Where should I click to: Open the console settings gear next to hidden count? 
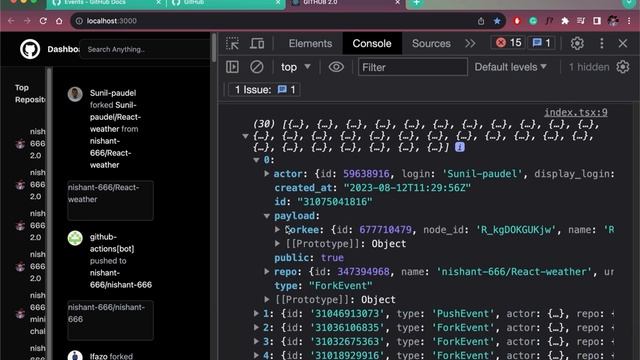point(623,67)
